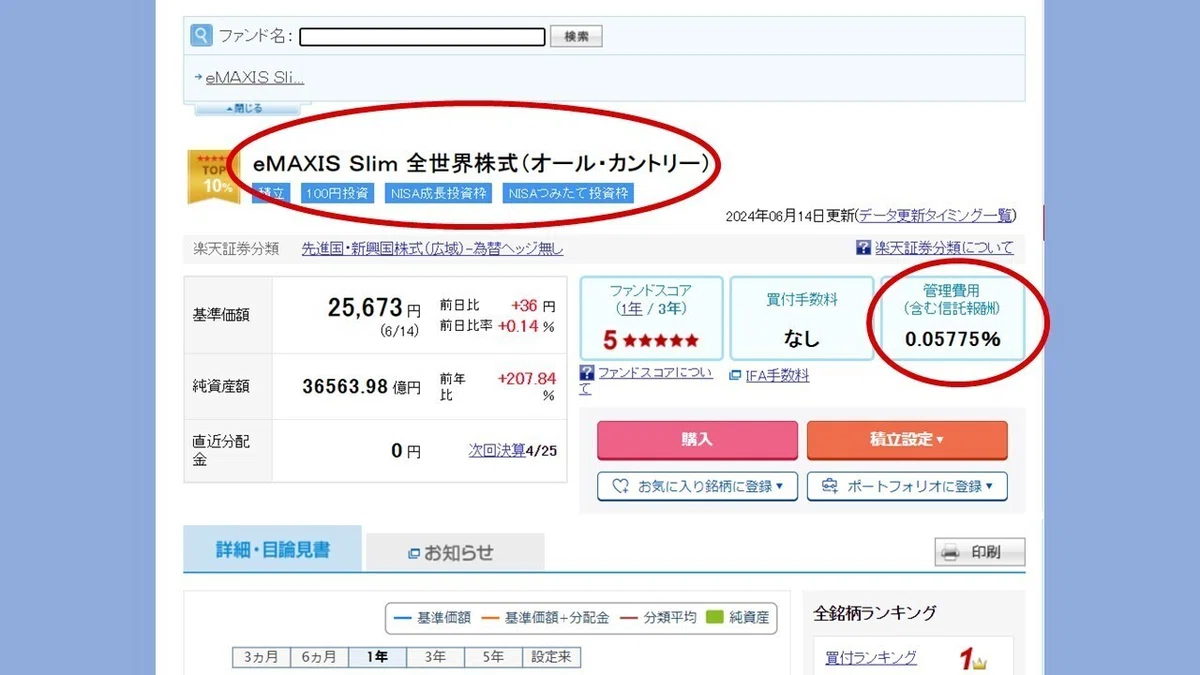Click the pink 購入 button
Screen dimensions: 1200x675
pyautogui.click(x=697, y=440)
